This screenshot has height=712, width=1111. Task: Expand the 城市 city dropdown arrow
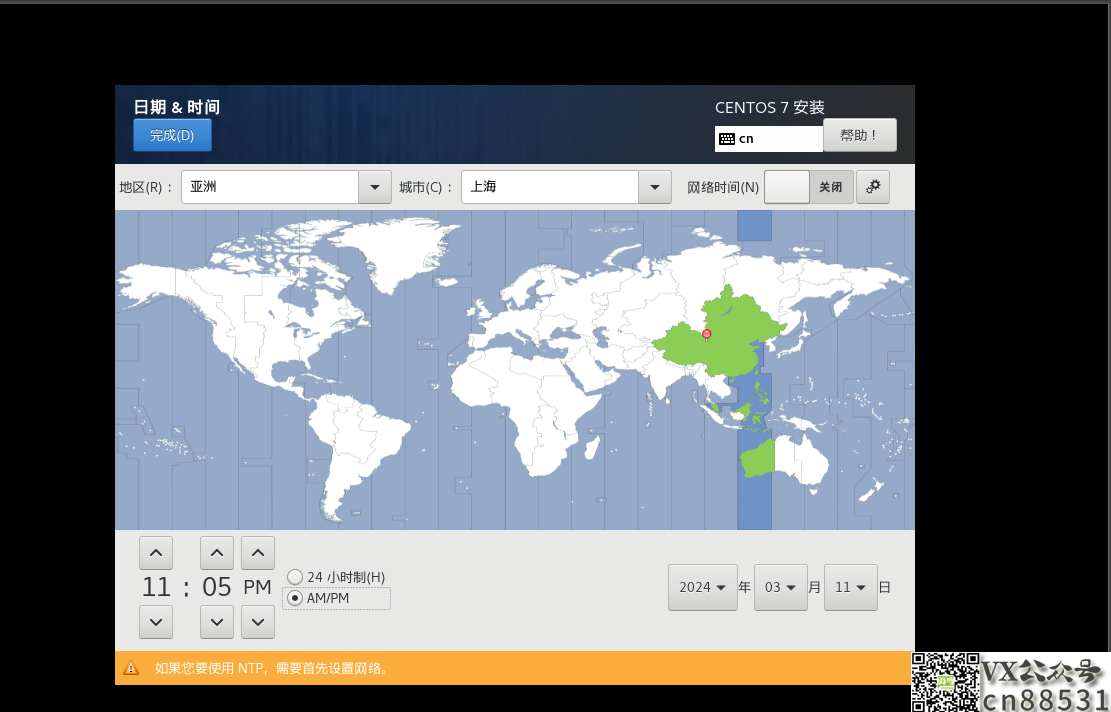click(655, 187)
